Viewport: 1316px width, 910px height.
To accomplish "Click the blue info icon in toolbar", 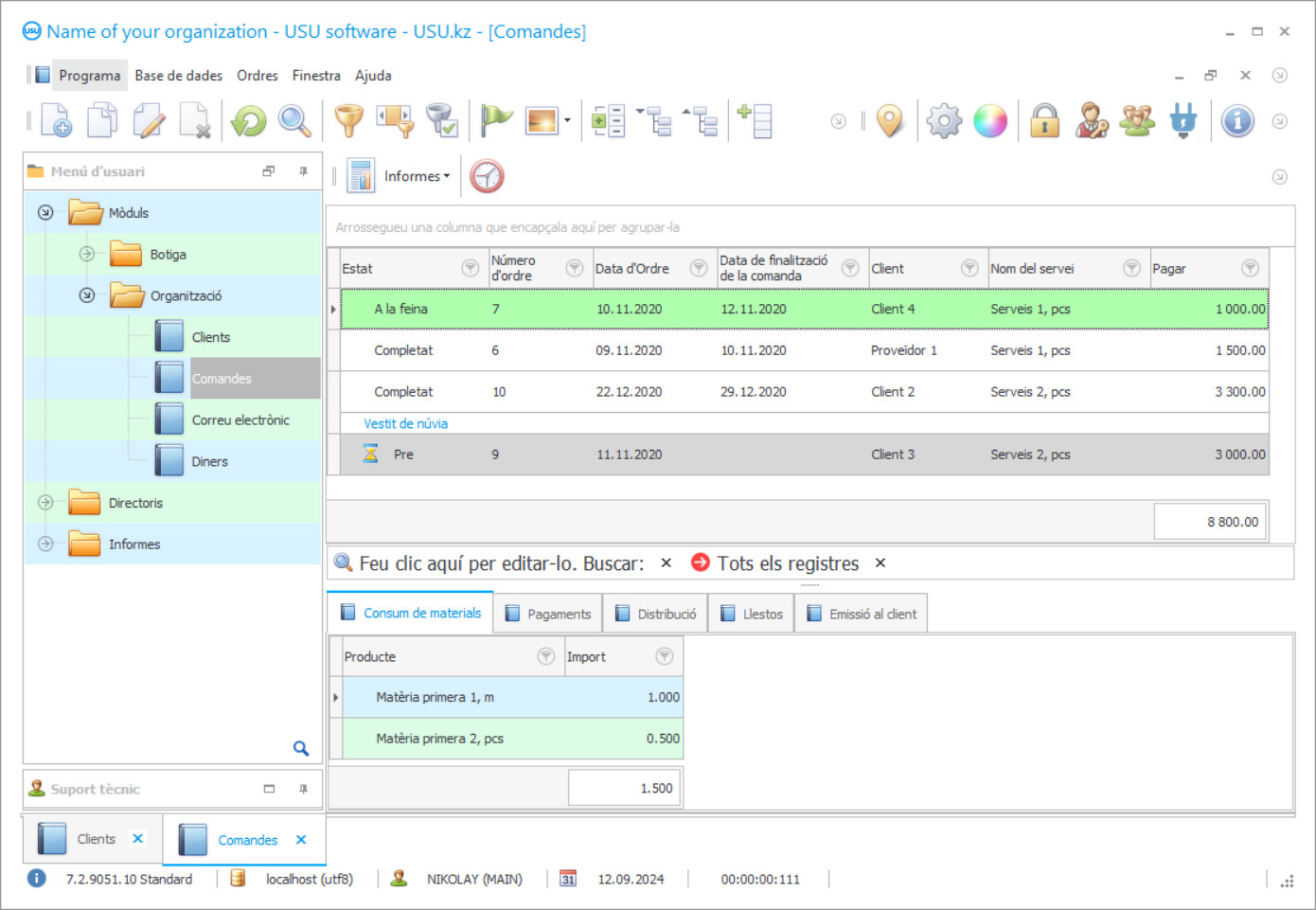I will coord(1236,121).
